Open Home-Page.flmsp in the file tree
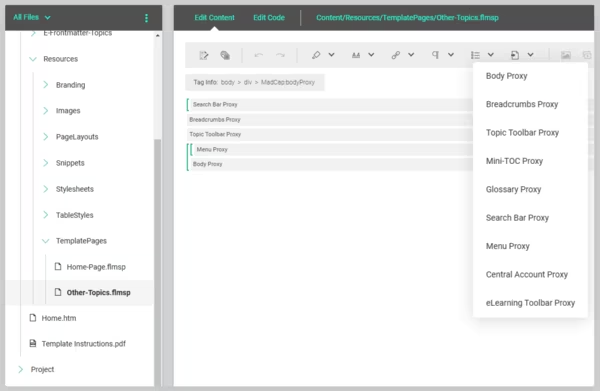600x391 pixels. click(96, 267)
